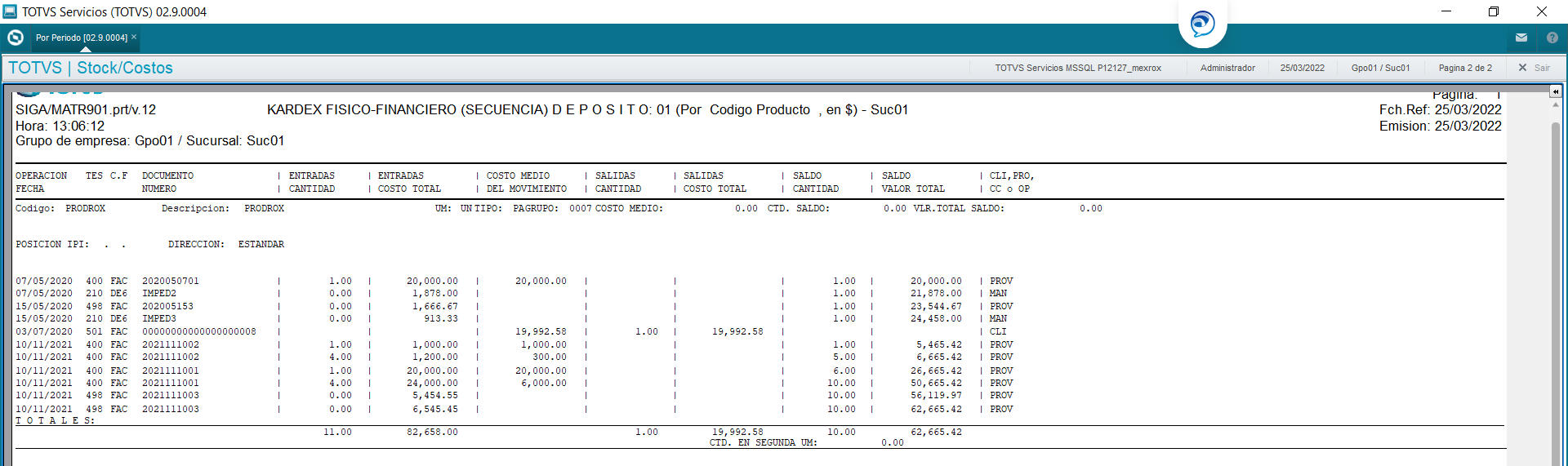Viewport: 1568px width, 466px height.
Task: Click document IMPED3
Action: [x=159, y=318]
